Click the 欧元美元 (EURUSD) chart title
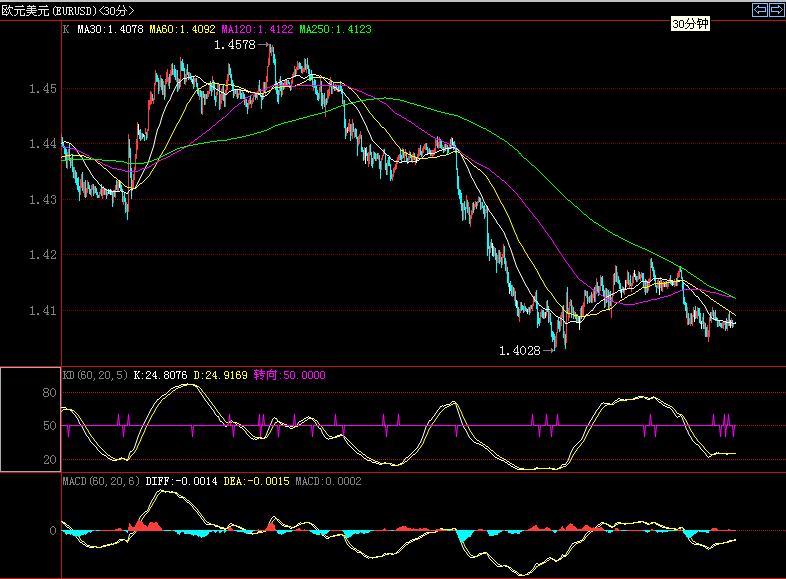 pos(67,10)
